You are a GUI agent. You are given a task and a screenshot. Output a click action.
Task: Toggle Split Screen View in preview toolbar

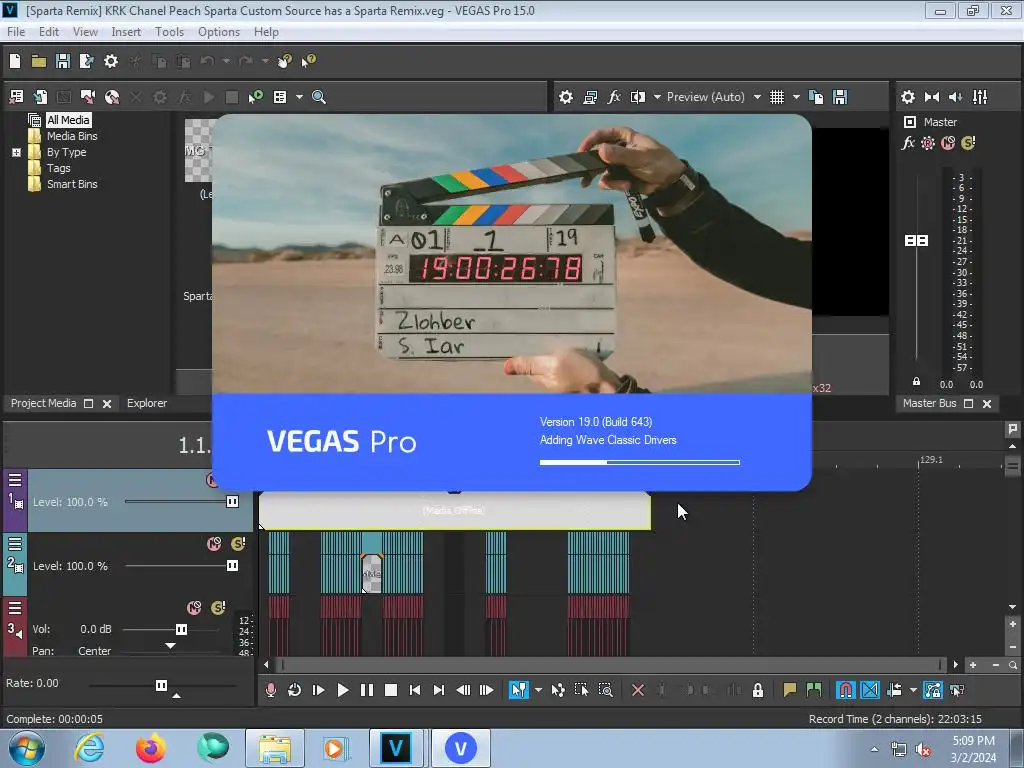[637, 97]
